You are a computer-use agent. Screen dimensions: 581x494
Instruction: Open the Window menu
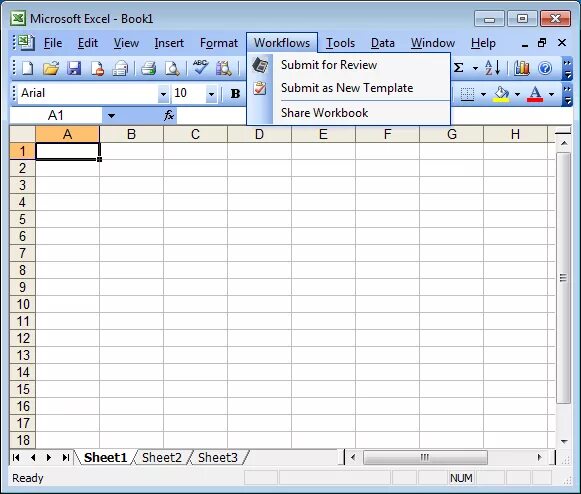pos(432,43)
